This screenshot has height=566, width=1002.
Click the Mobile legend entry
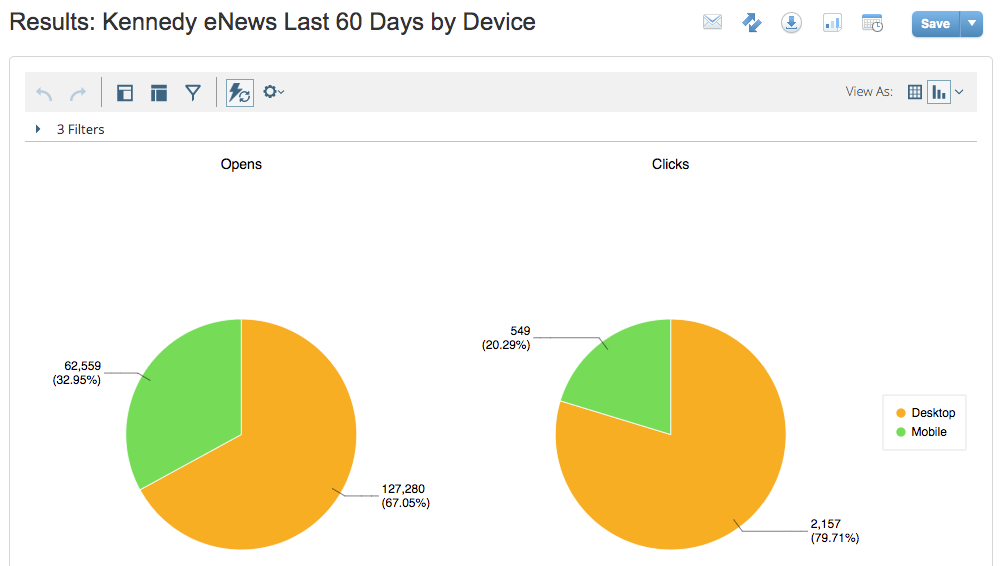tap(921, 432)
